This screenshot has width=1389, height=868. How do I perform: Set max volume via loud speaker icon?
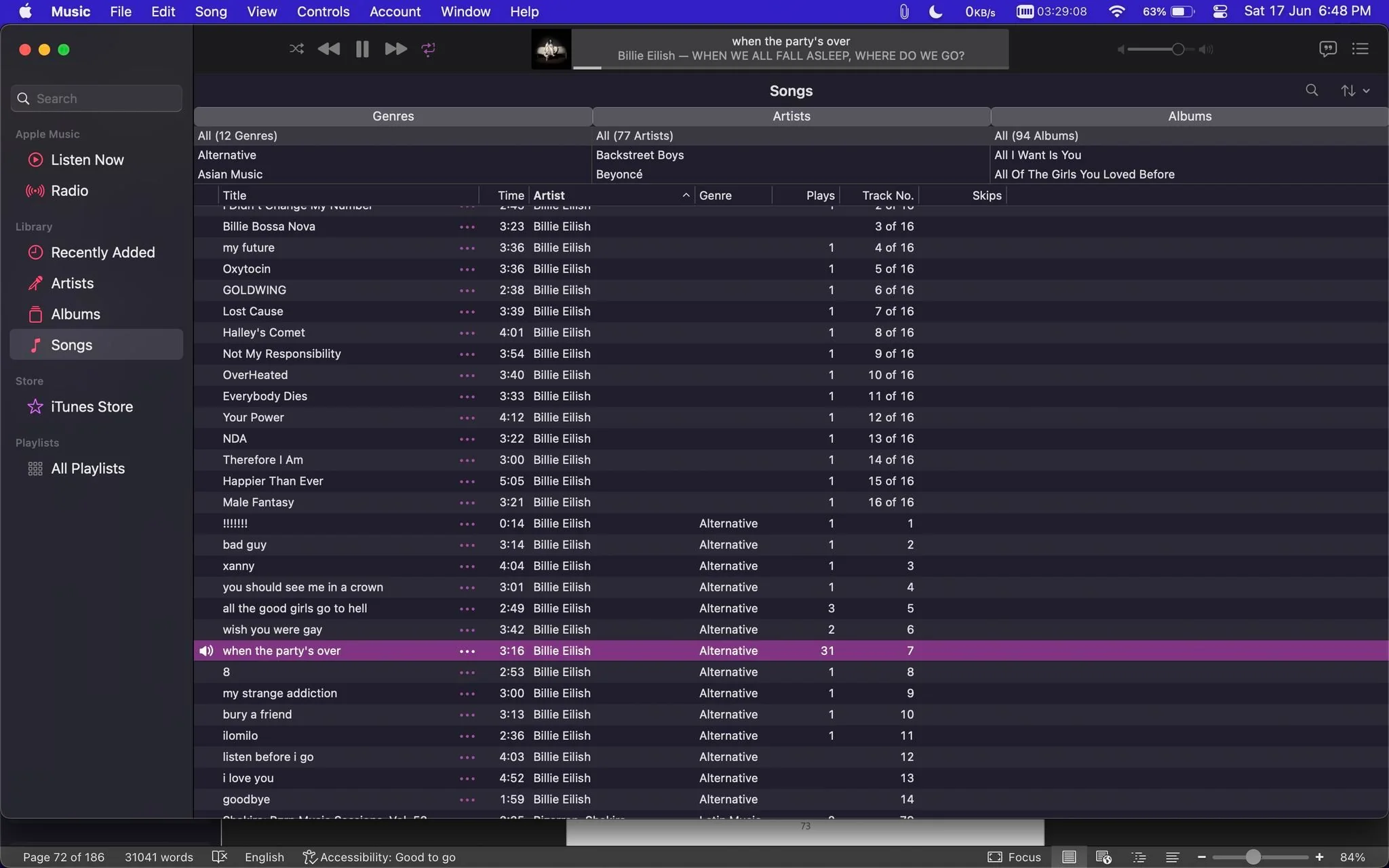click(1206, 49)
